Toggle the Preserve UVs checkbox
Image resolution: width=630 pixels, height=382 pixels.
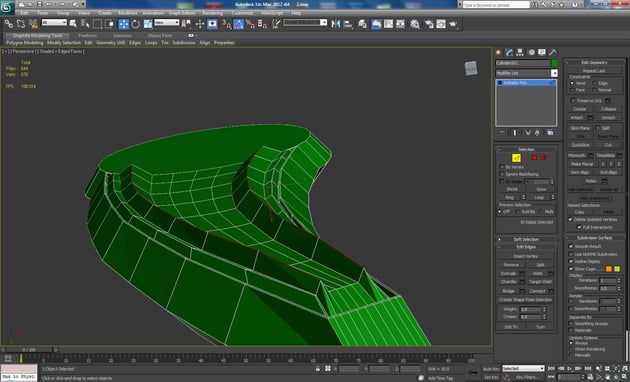click(x=573, y=100)
